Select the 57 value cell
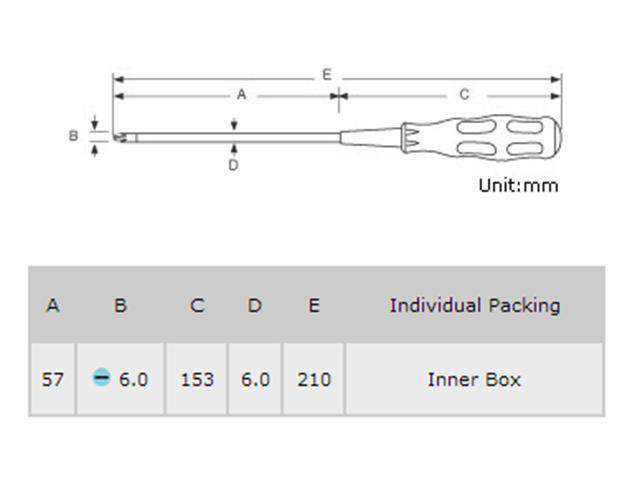640x480 pixels. (x=52, y=380)
